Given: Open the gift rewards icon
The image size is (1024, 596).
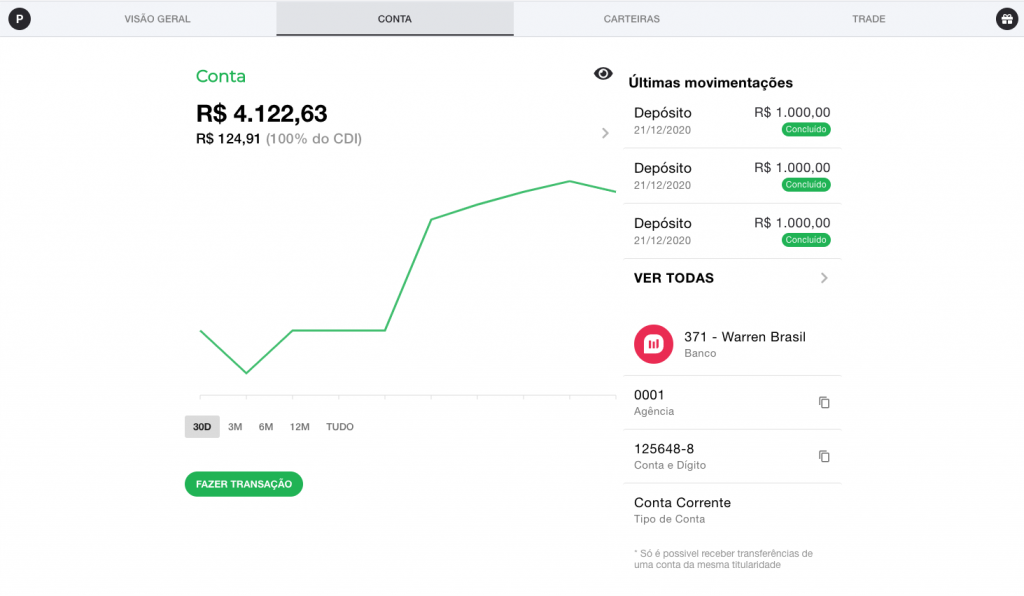Looking at the screenshot, I should click(1006, 19).
